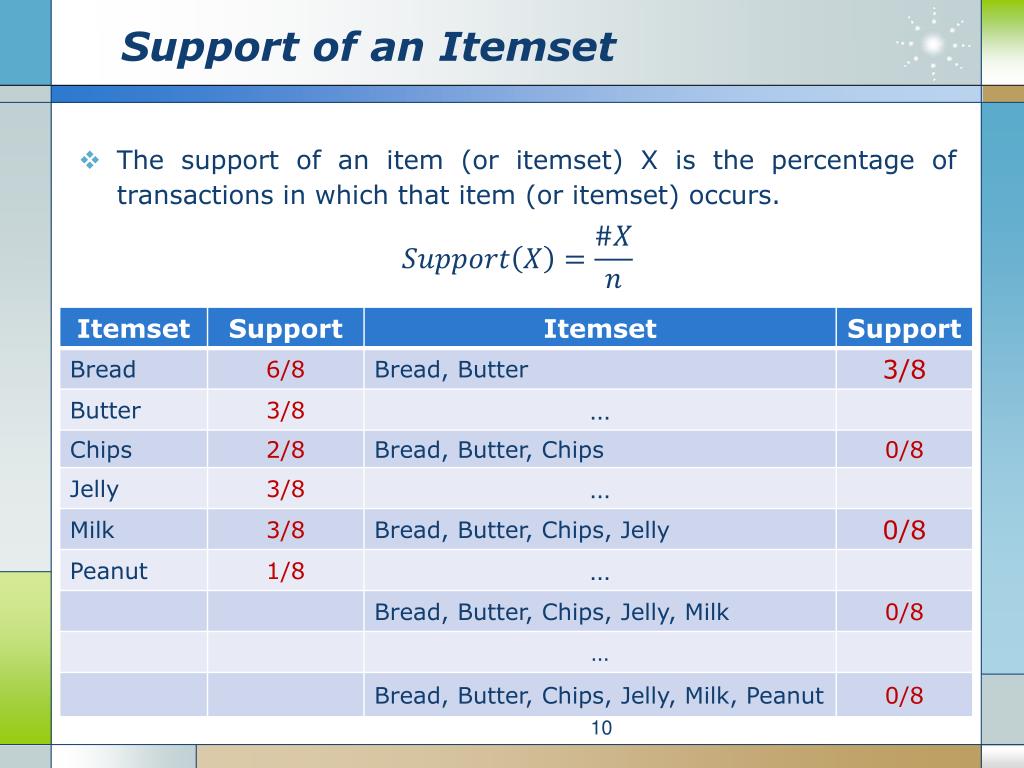
Task: Click the diamond bullet before the definition
Action: pyautogui.click(x=90, y=160)
